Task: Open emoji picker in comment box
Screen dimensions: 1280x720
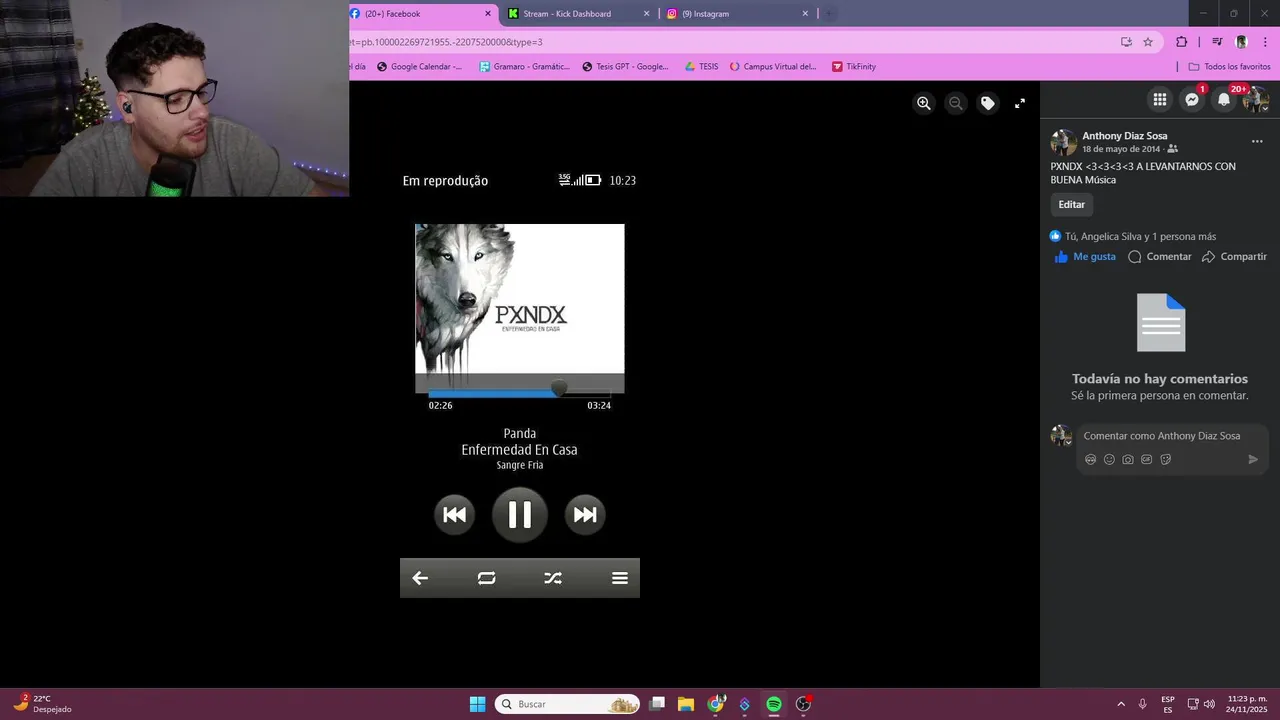Action: click(1109, 460)
